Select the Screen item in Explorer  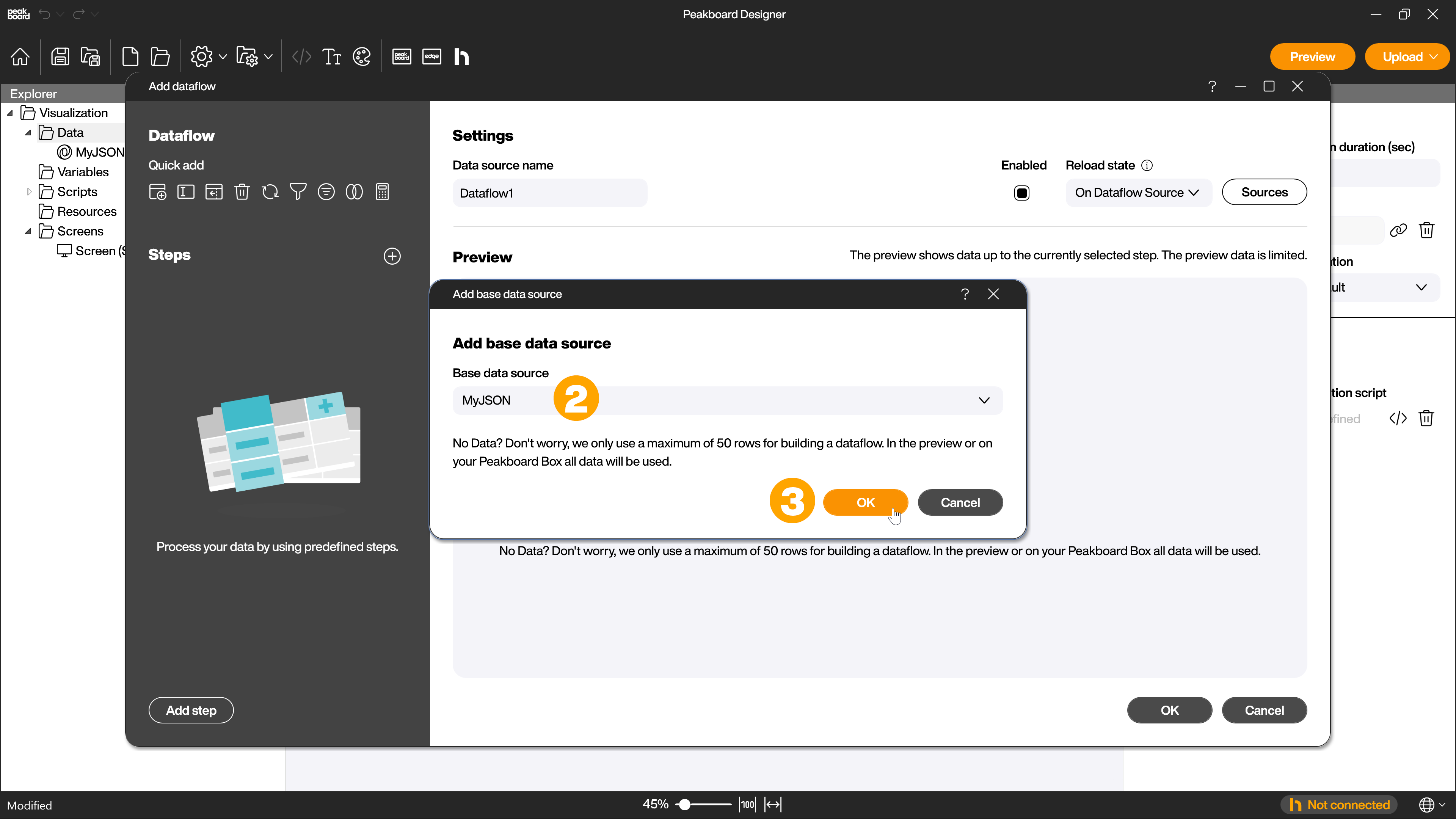[x=91, y=251]
